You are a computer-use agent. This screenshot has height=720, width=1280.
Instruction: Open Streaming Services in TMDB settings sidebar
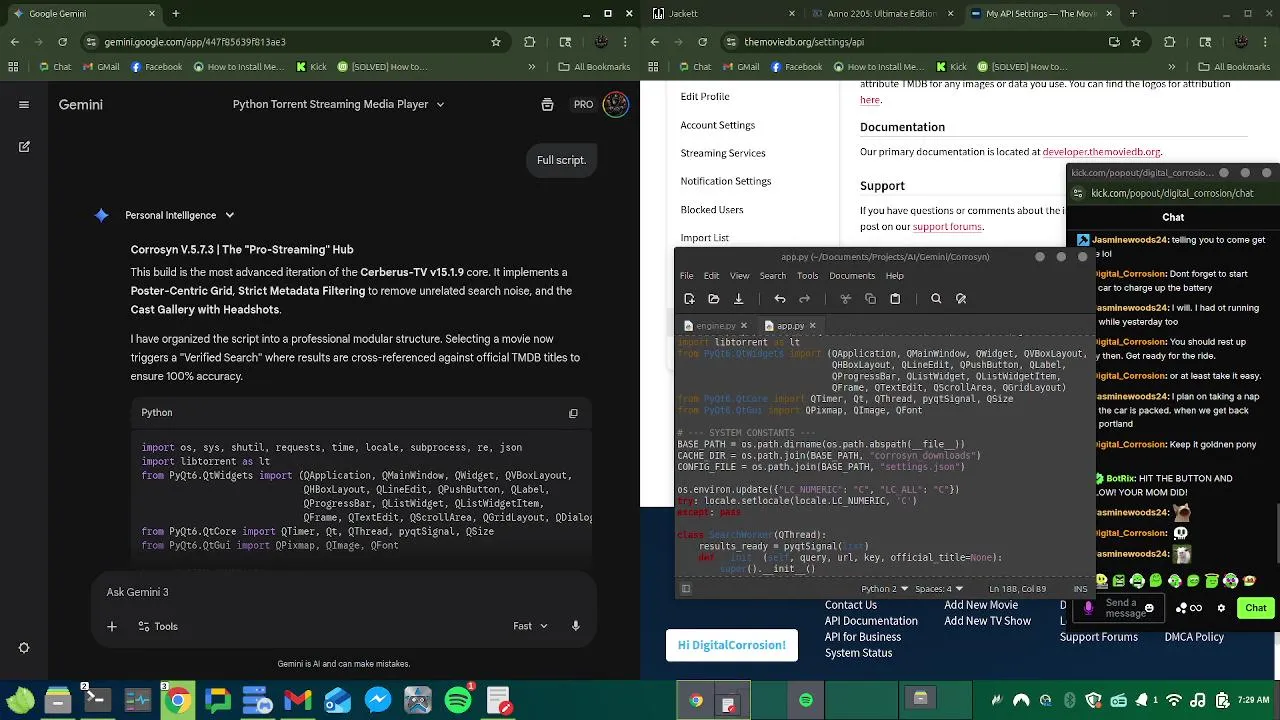(723, 153)
